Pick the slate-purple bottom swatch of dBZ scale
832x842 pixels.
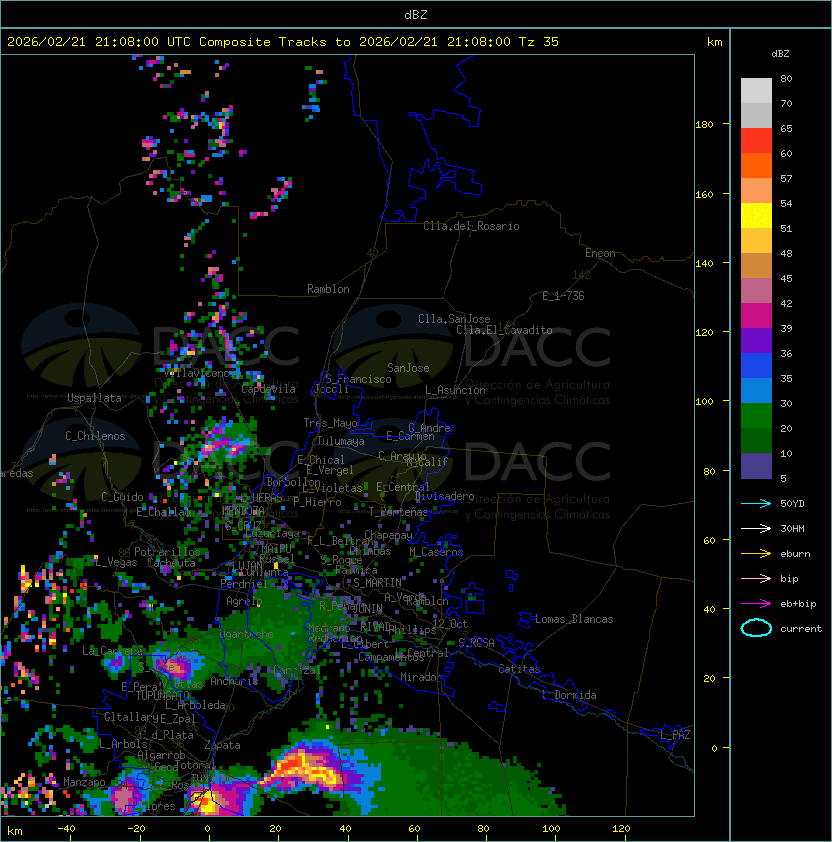point(756,466)
